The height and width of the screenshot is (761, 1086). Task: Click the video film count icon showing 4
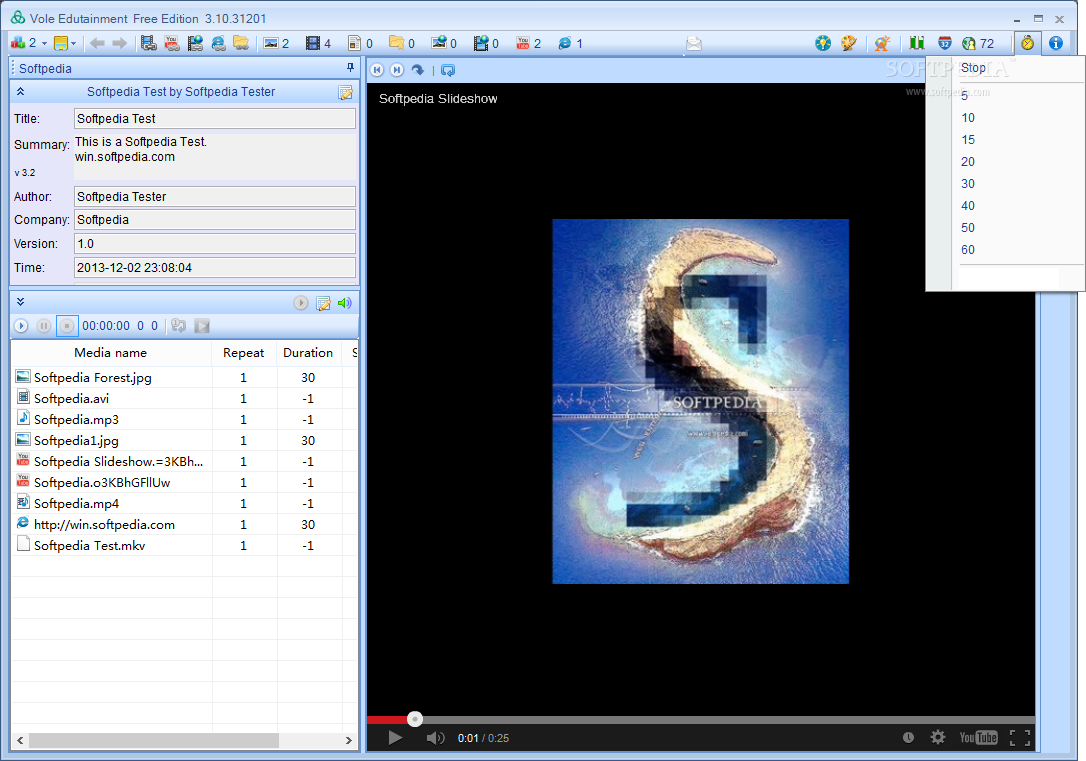(313, 43)
